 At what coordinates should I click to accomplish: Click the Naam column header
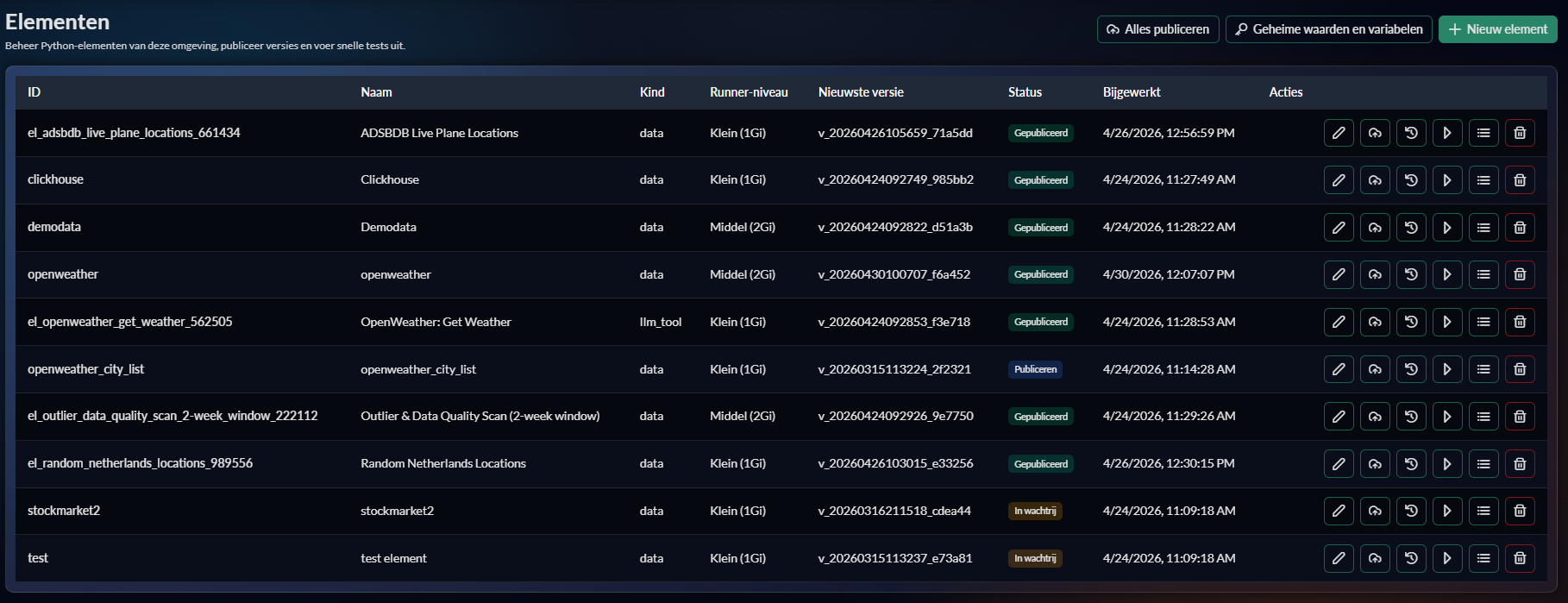[376, 92]
